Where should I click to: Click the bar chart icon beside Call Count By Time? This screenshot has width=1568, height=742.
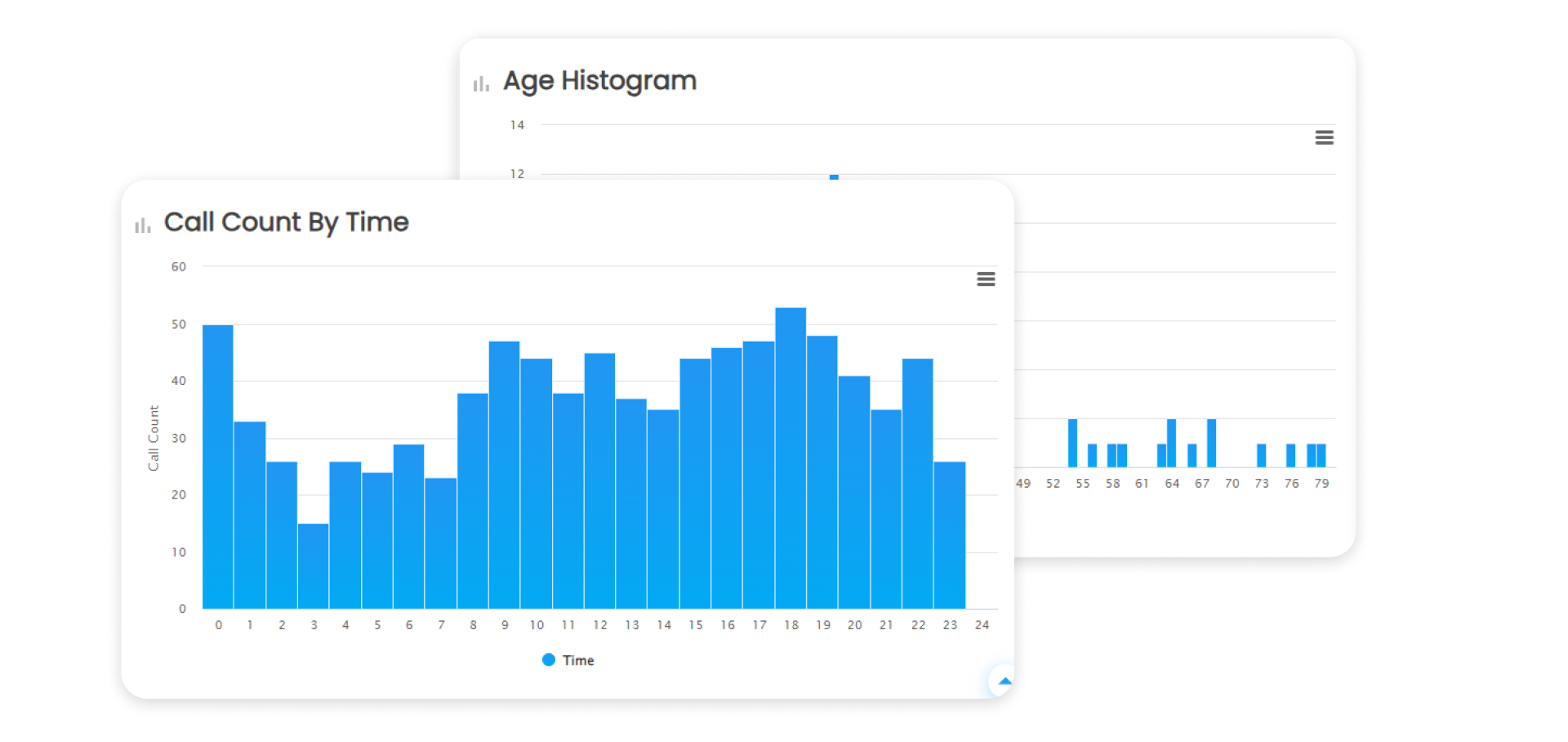click(x=143, y=226)
